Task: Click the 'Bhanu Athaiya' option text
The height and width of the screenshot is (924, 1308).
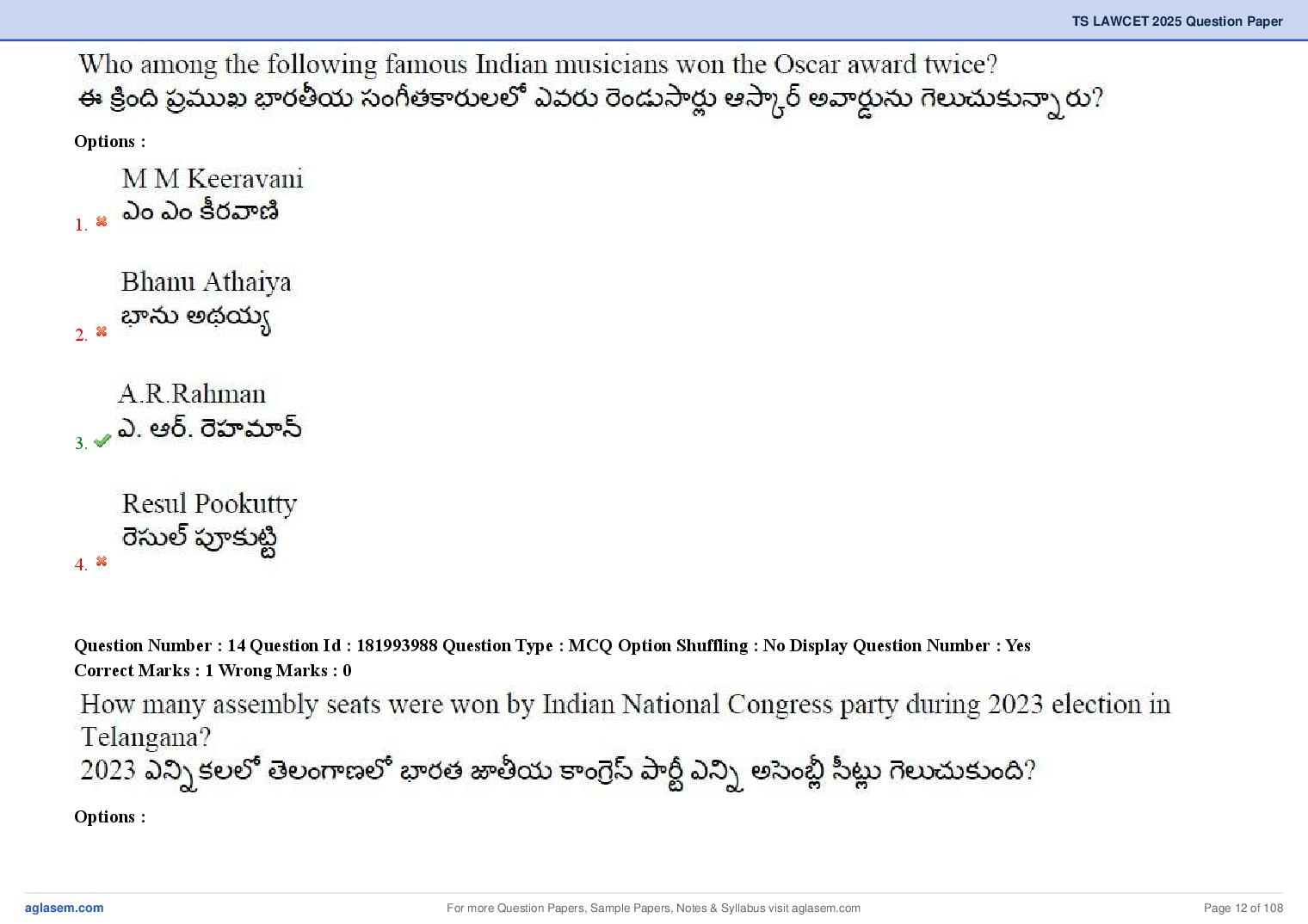Action: click(207, 281)
